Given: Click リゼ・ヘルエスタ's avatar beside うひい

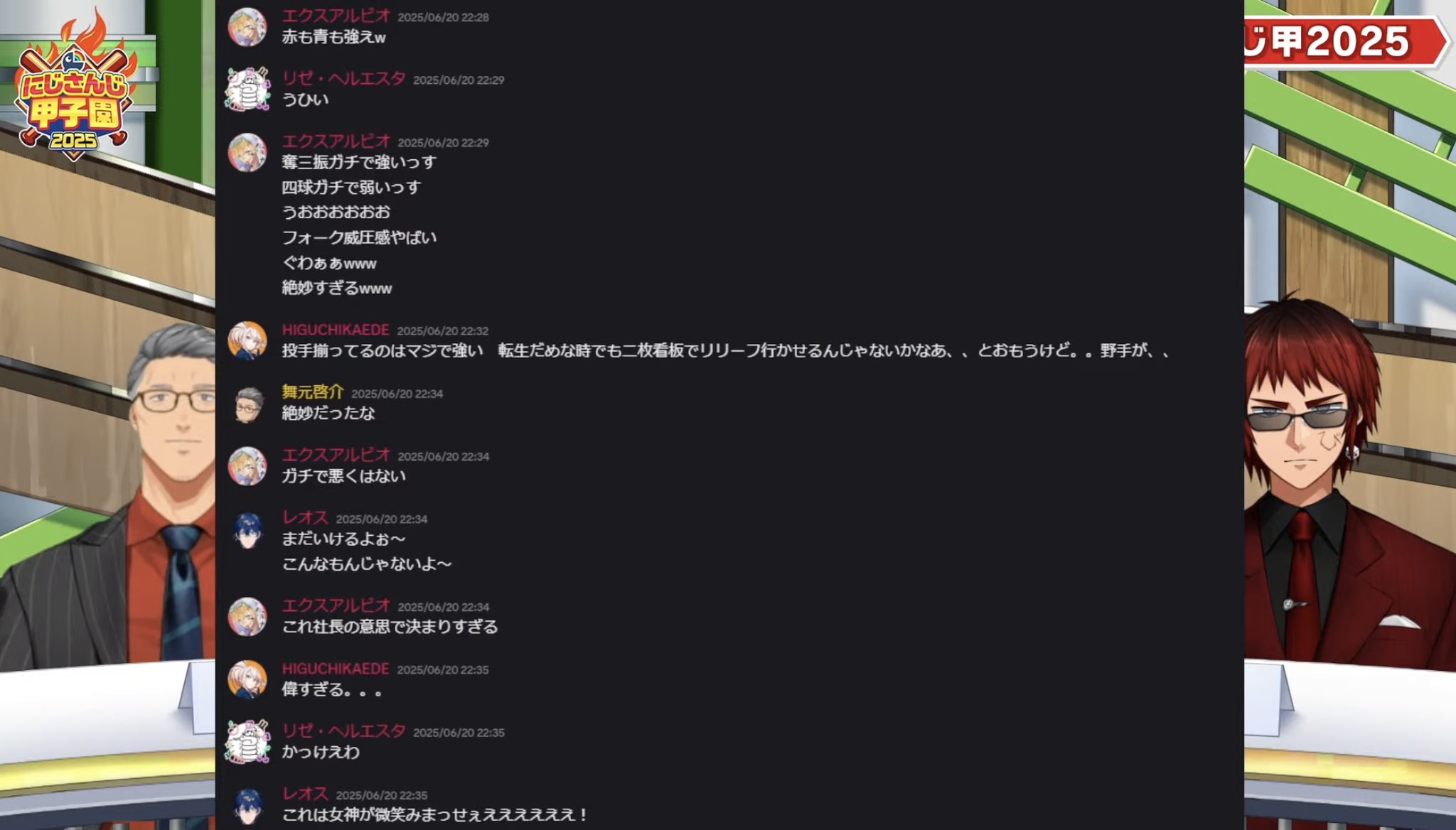Looking at the screenshot, I should (x=247, y=90).
